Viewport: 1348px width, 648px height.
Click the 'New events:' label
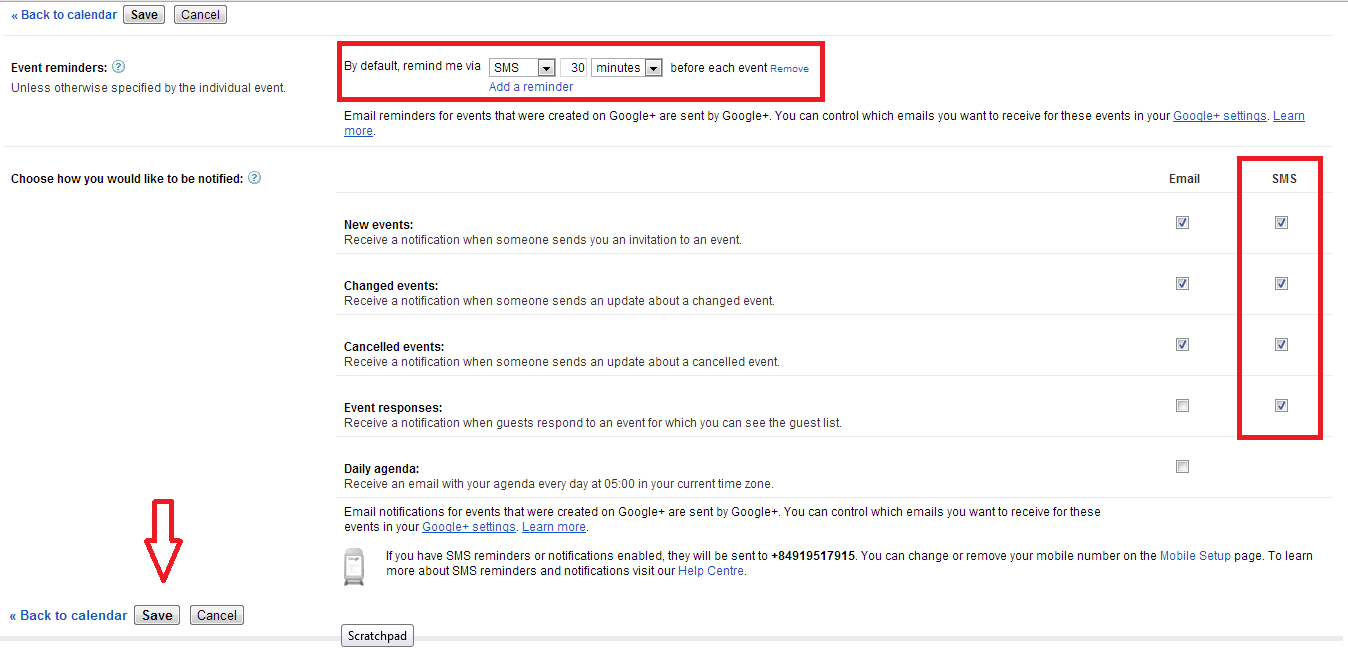pyautogui.click(x=379, y=225)
